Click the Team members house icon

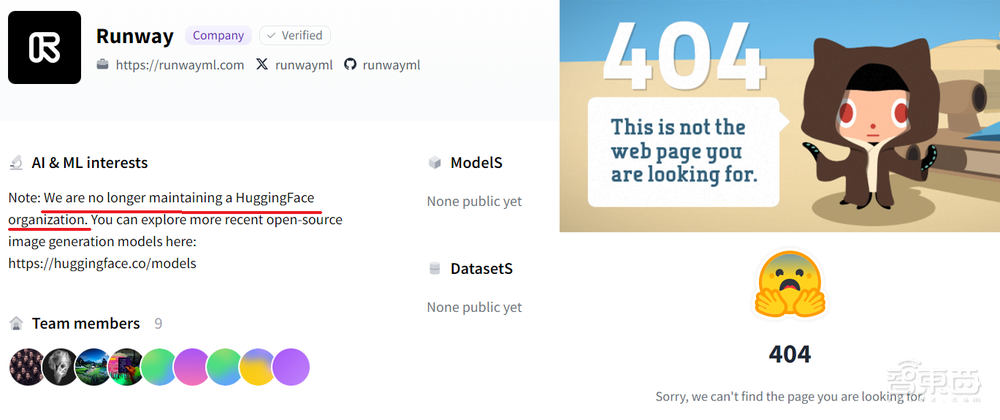(16, 324)
